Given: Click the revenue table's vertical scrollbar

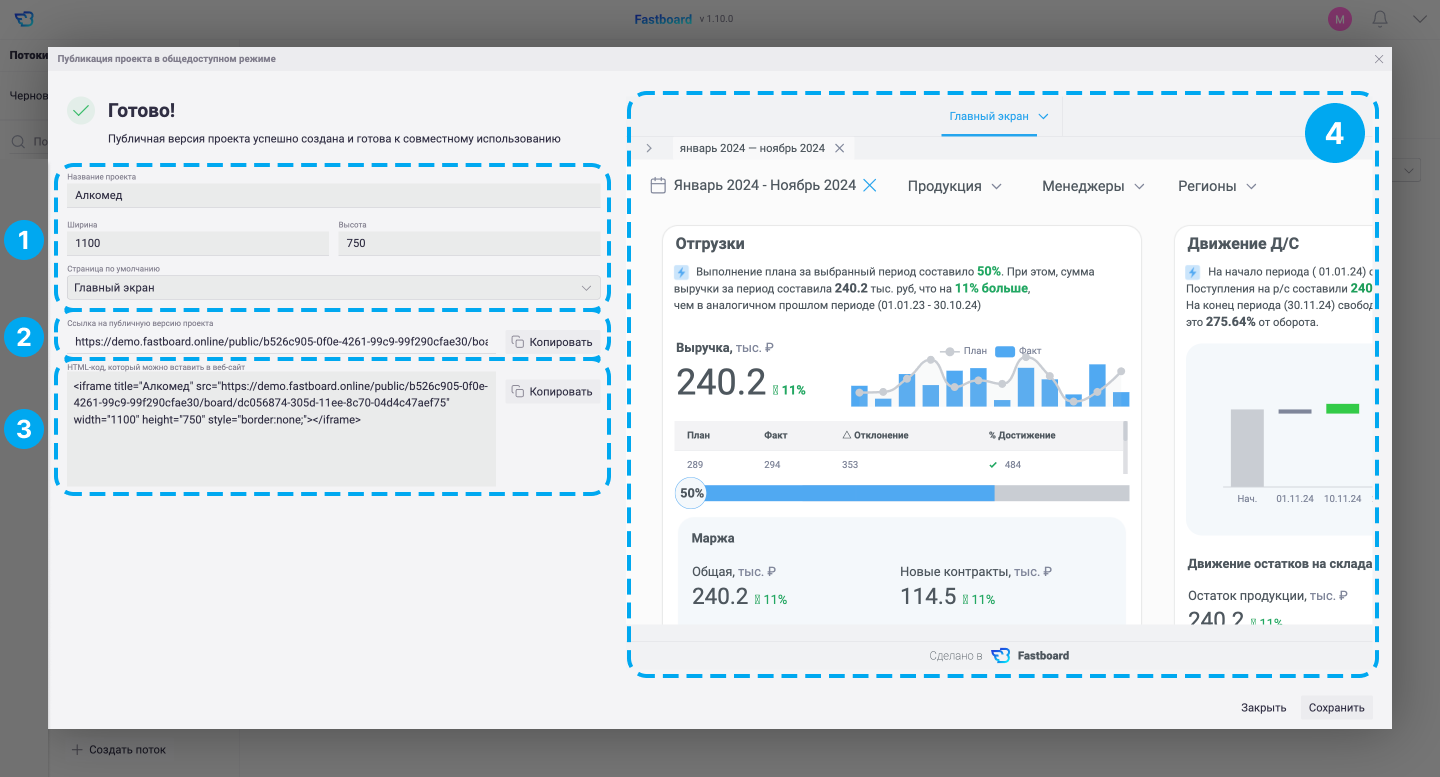Looking at the screenshot, I should (x=1126, y=447).
